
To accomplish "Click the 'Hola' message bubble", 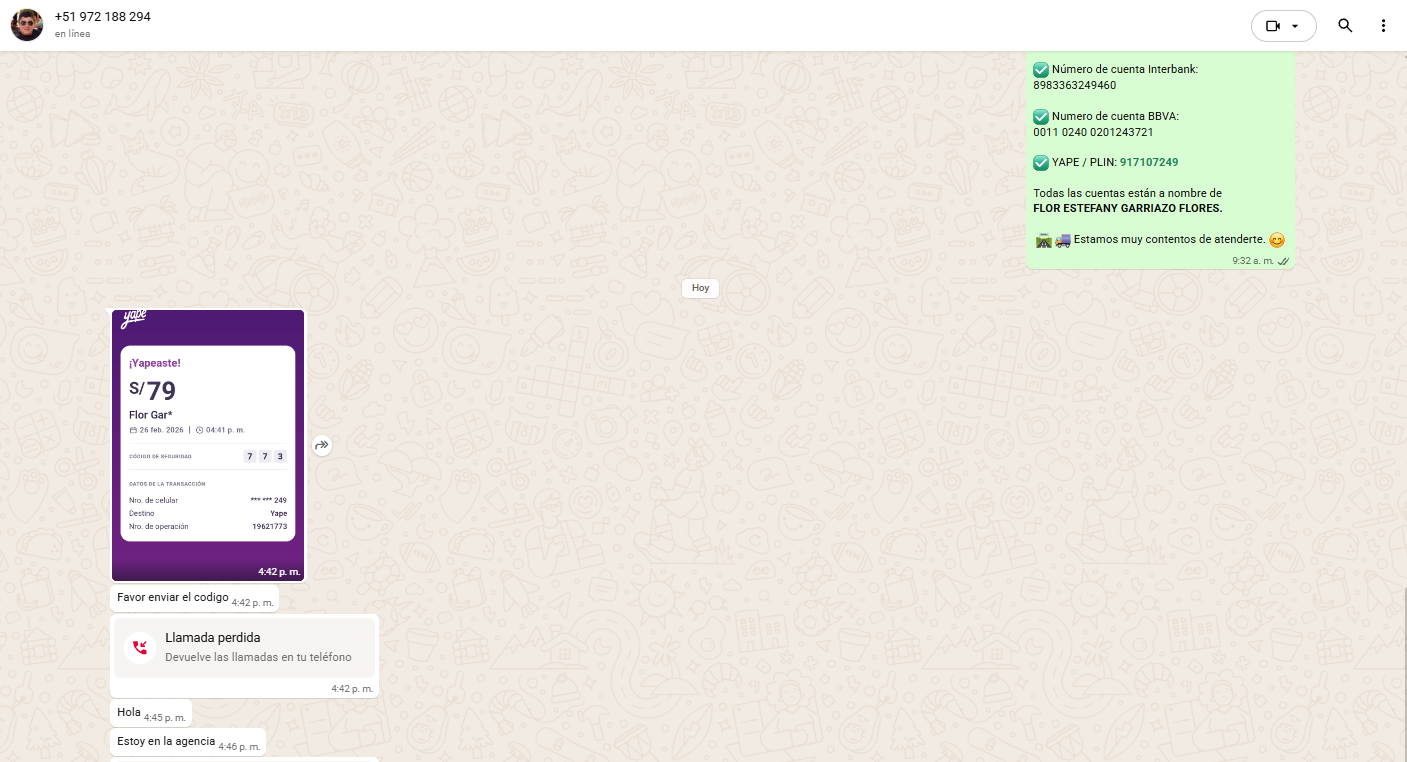I will click(129, 713).
